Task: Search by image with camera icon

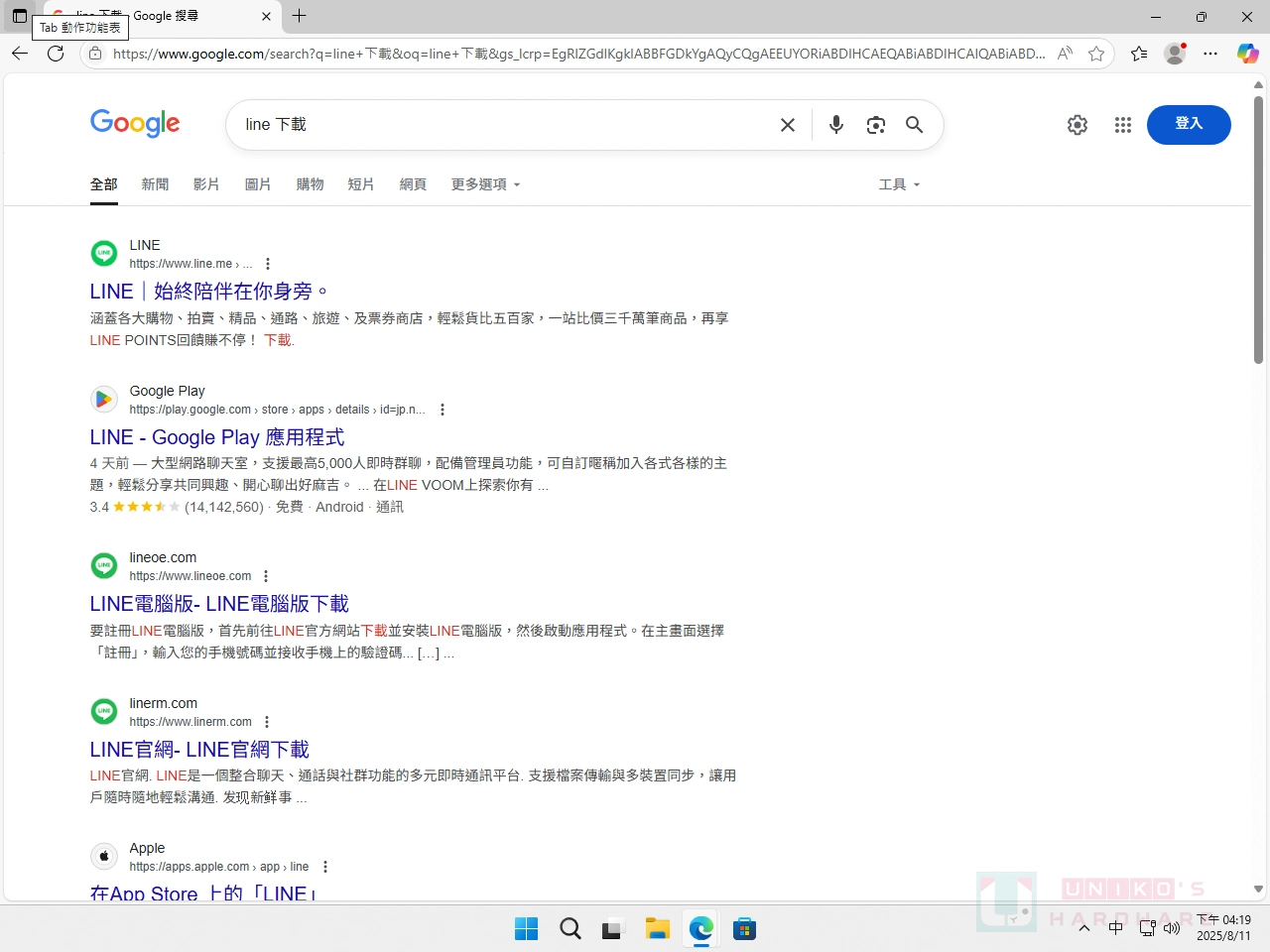Action: point(876,125)
